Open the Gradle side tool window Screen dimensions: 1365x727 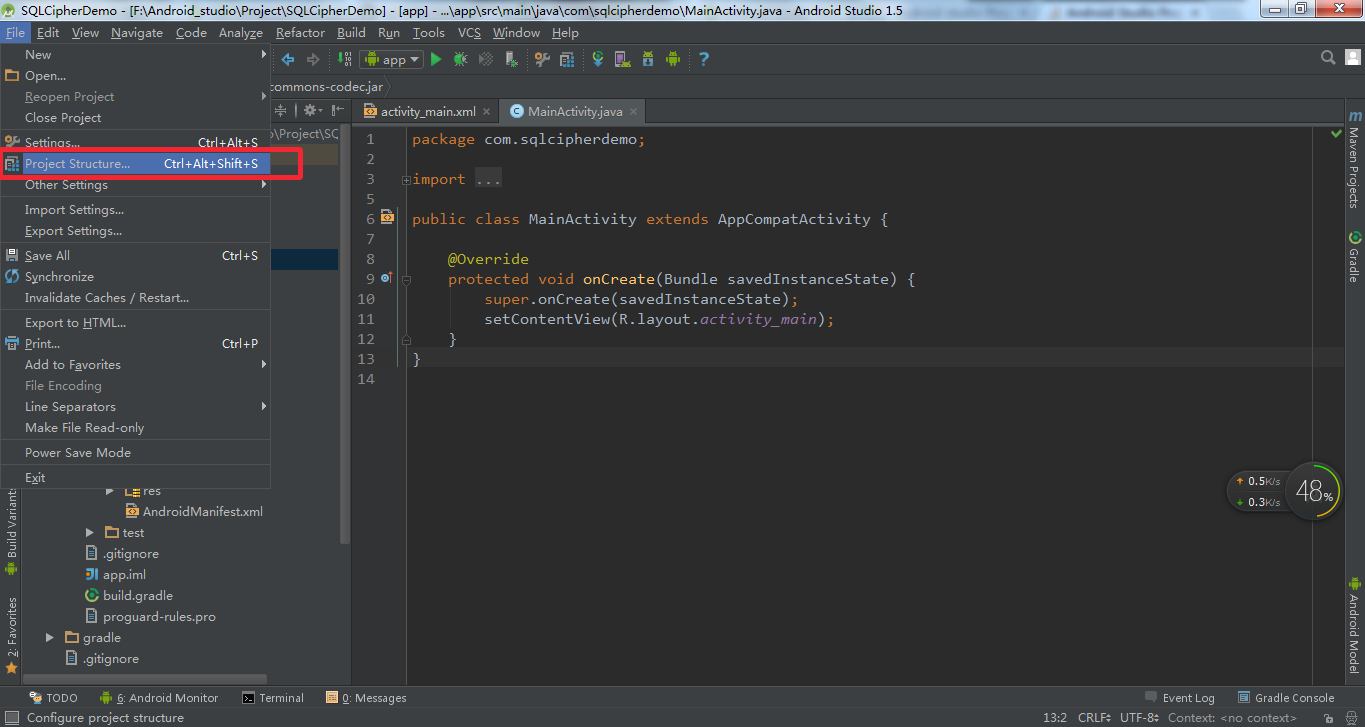pyautogui.click(x=1354, y=256)
